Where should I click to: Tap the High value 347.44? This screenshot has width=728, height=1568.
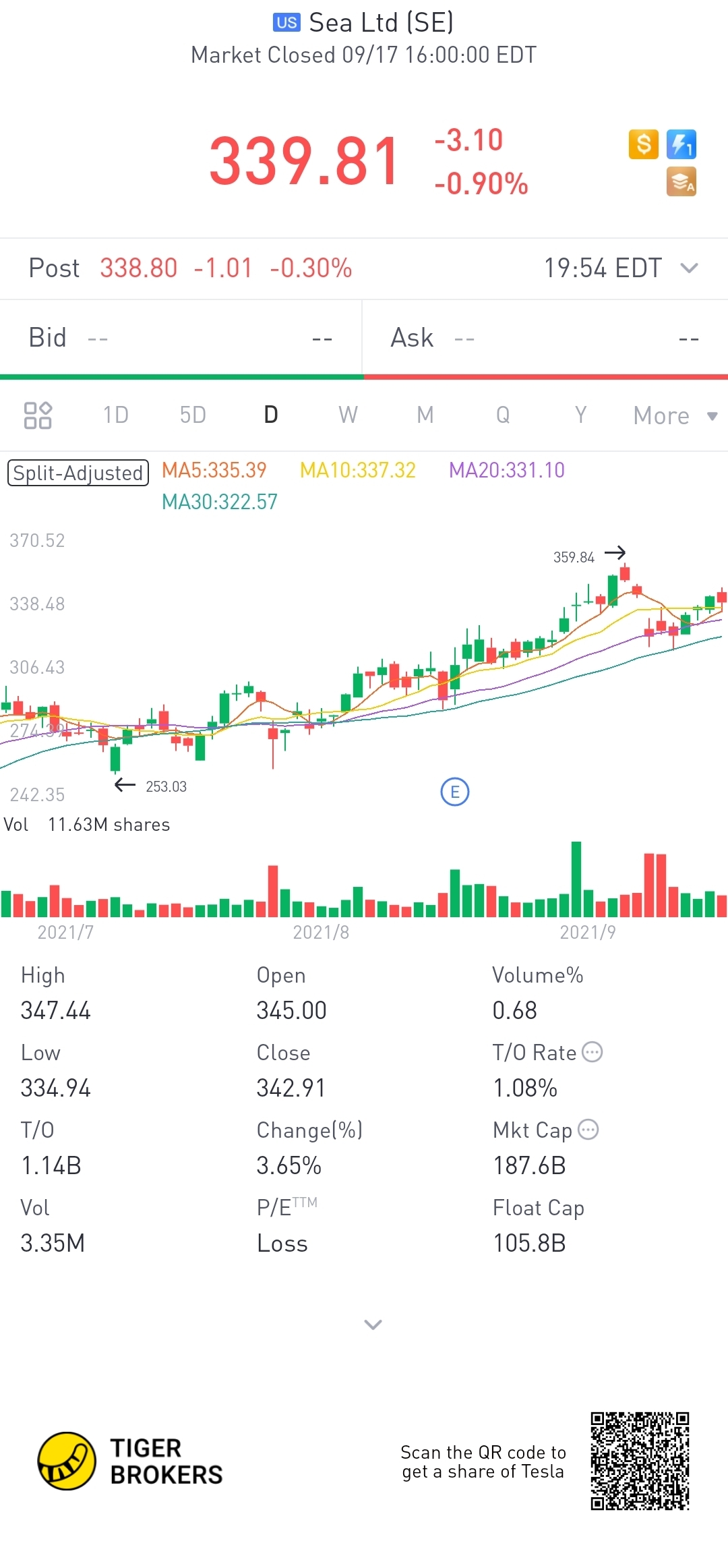click(x=56, y=1010)
